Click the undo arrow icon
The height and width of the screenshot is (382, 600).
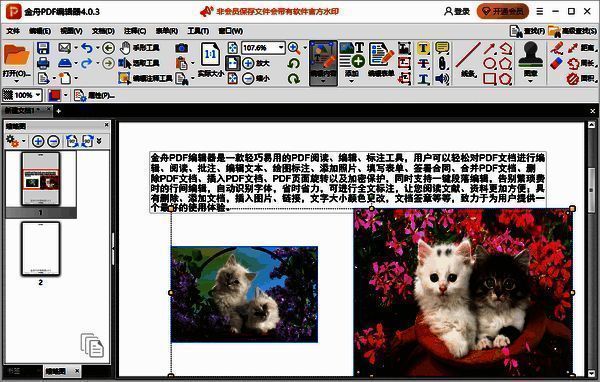87,48
